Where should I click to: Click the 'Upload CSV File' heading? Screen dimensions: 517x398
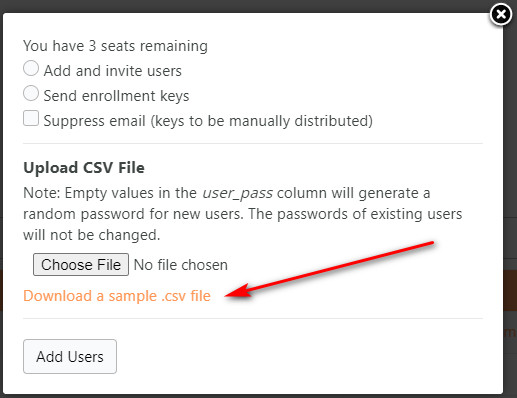[x=84, y=167]
